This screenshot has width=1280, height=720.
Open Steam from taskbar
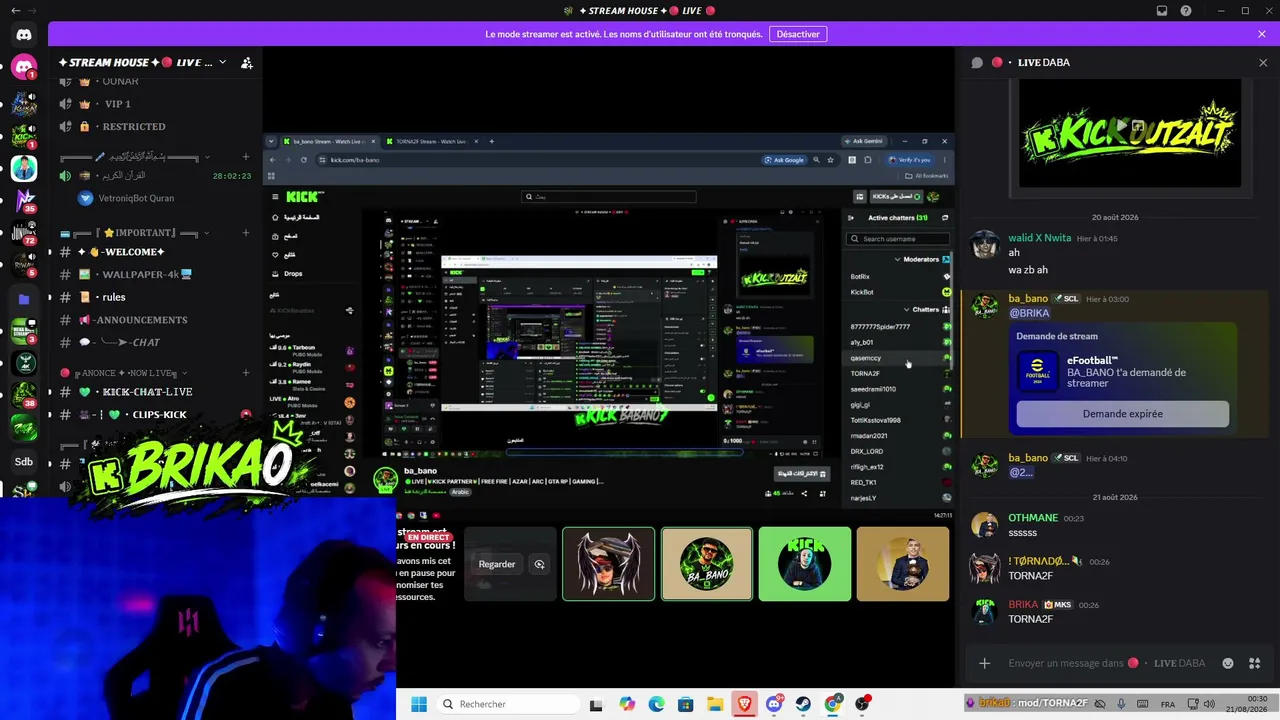(x=803, y=704)
